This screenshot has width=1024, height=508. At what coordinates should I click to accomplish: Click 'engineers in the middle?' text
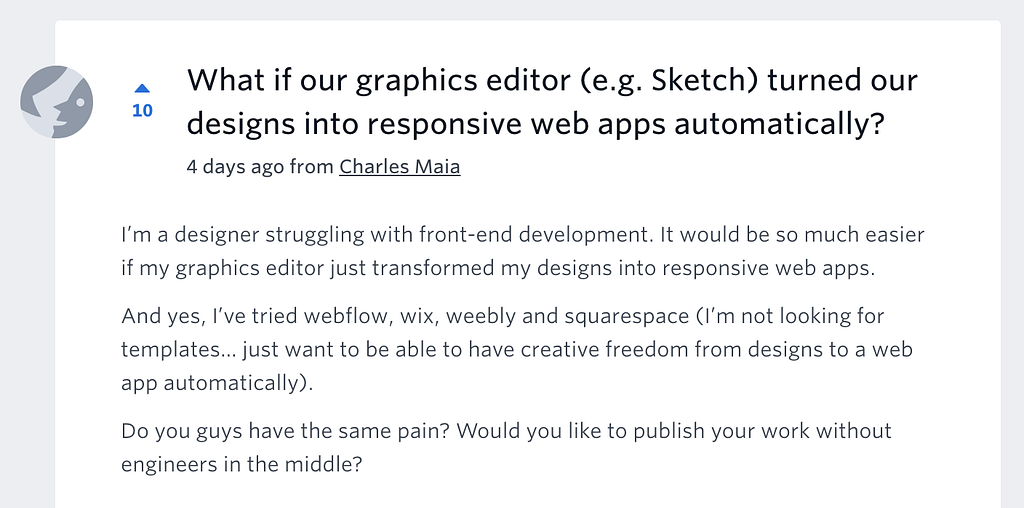240,464
